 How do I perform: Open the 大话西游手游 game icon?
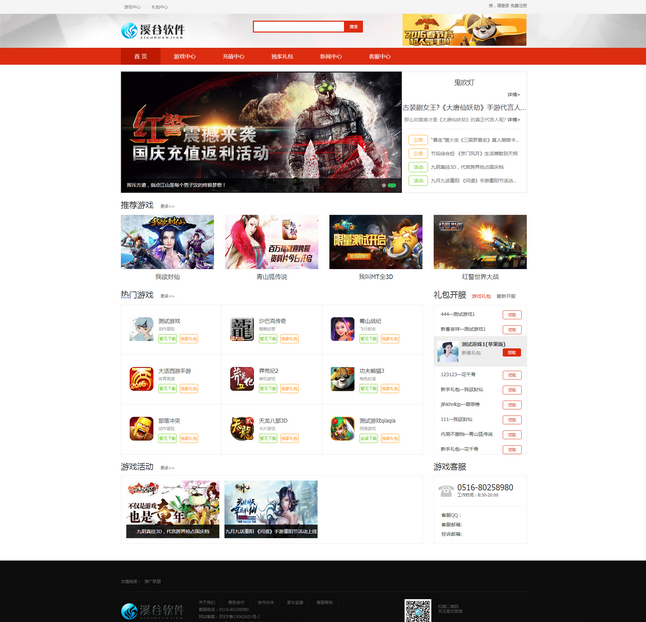point(141,379)
